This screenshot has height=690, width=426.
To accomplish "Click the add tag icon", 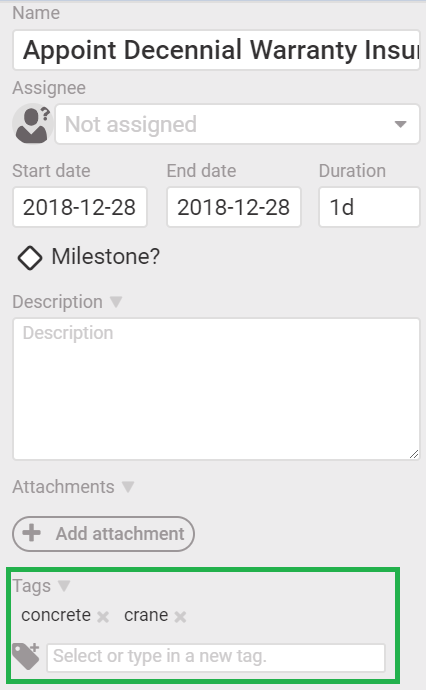I will (x=26, y=656).
